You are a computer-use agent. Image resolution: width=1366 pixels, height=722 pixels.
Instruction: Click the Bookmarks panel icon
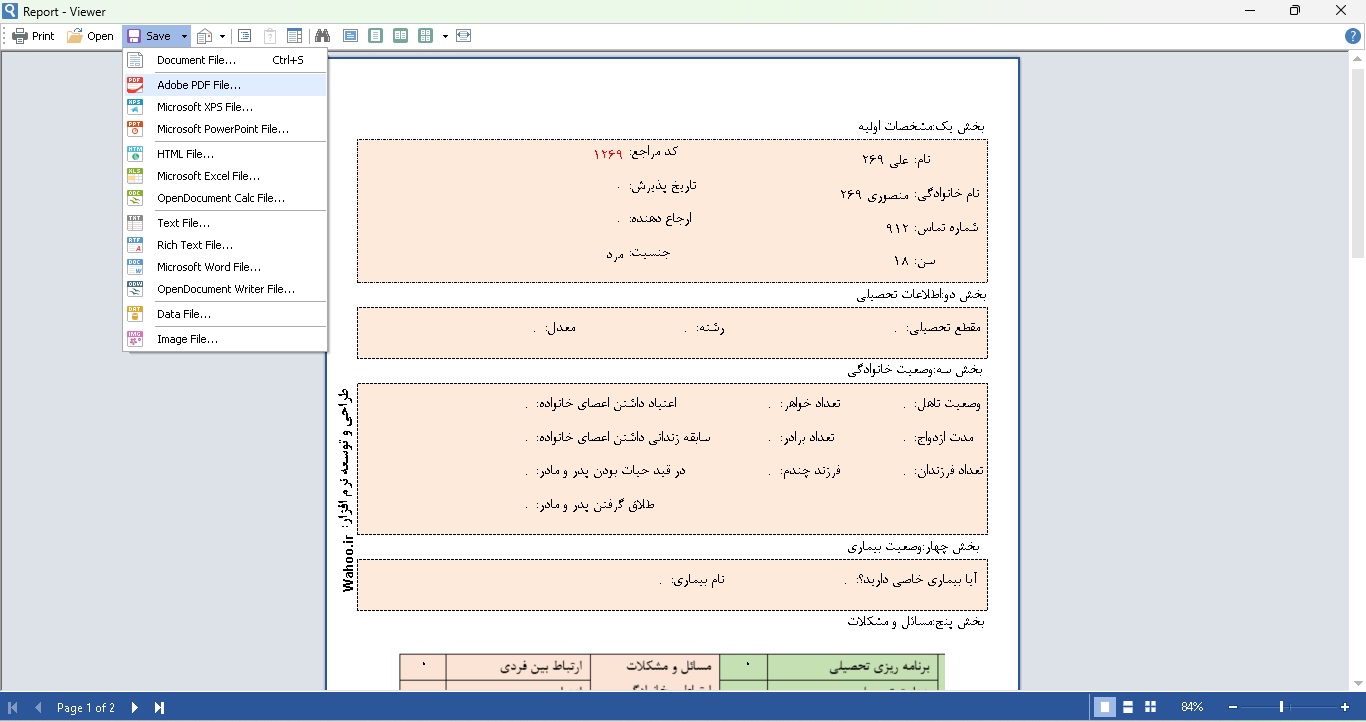click(244, 36)
